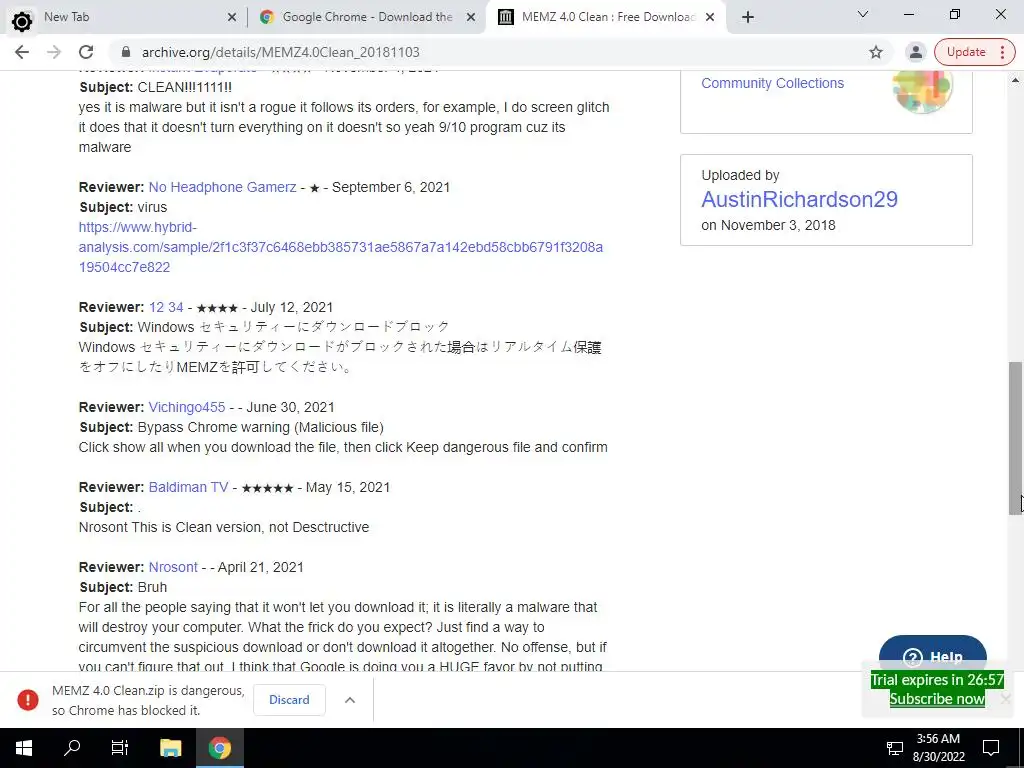Screen dimensions: 1024x768
Task: Open the Chrome three-dot menu
Action: [x=1002, y=52]
